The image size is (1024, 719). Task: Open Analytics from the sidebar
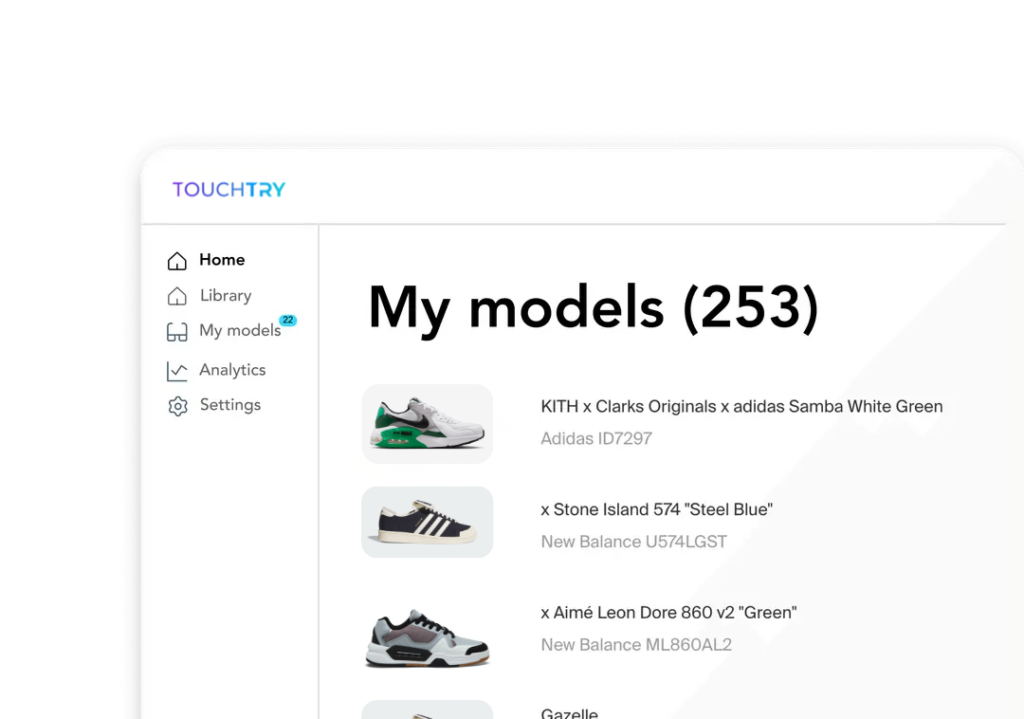tap(232, 370)
